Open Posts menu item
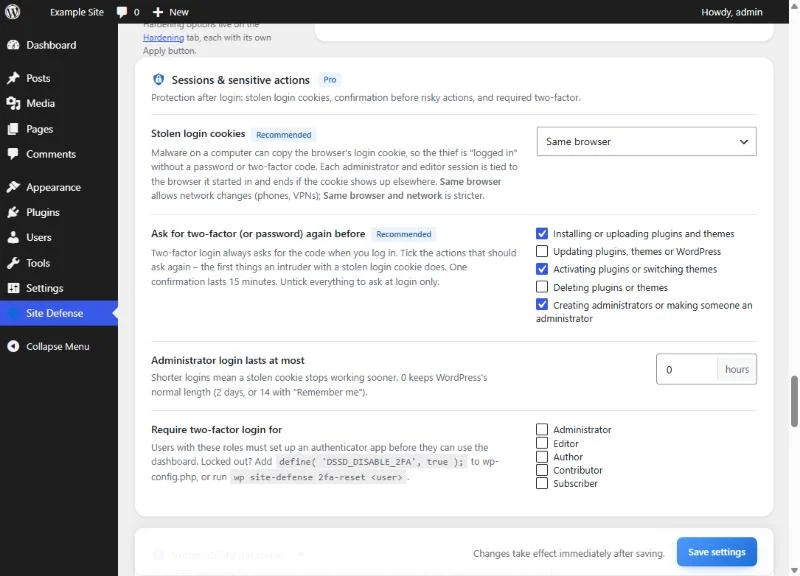Image resolution: width=800 pixels, height=576 pixels. click(x=59, y=78)
